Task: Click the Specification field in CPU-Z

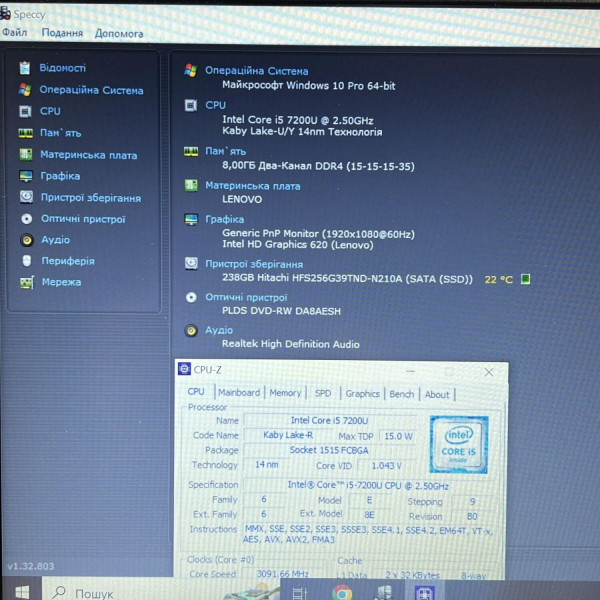Action: click(x=368, y=486)
